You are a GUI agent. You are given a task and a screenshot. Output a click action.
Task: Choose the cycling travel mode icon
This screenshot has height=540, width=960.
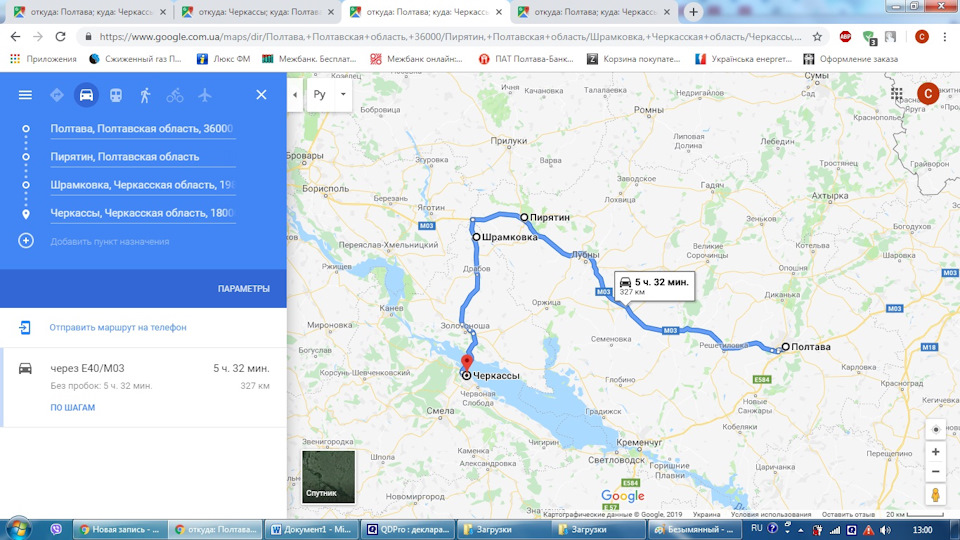pos(174,95)
